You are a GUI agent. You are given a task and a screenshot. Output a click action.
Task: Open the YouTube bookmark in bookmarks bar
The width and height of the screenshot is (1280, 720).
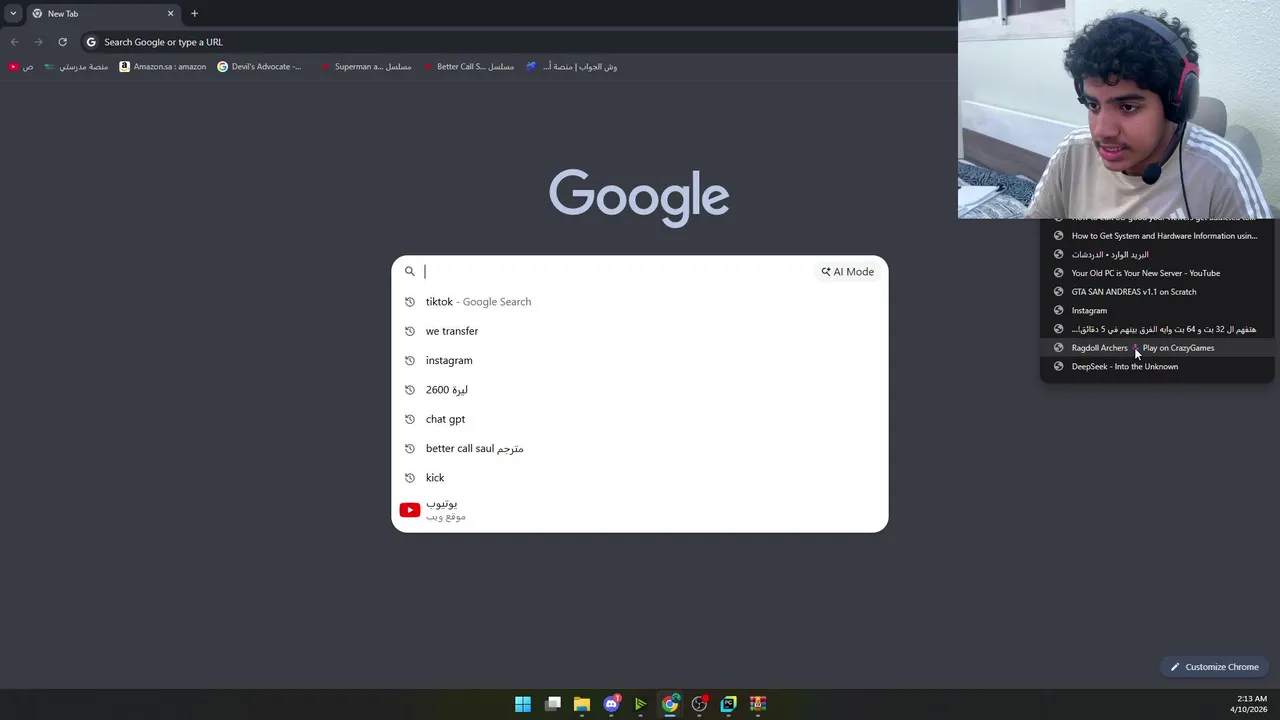[x=20, y=67]
